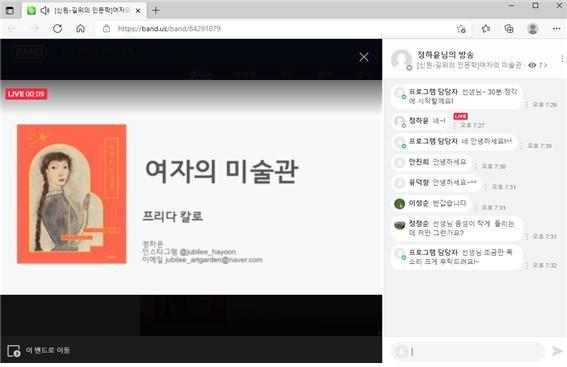Viewport: 567px width, 367px height.
Task: Open options for 오후 7:32 프로그램 담당자 message
Action: coord(526,265)
